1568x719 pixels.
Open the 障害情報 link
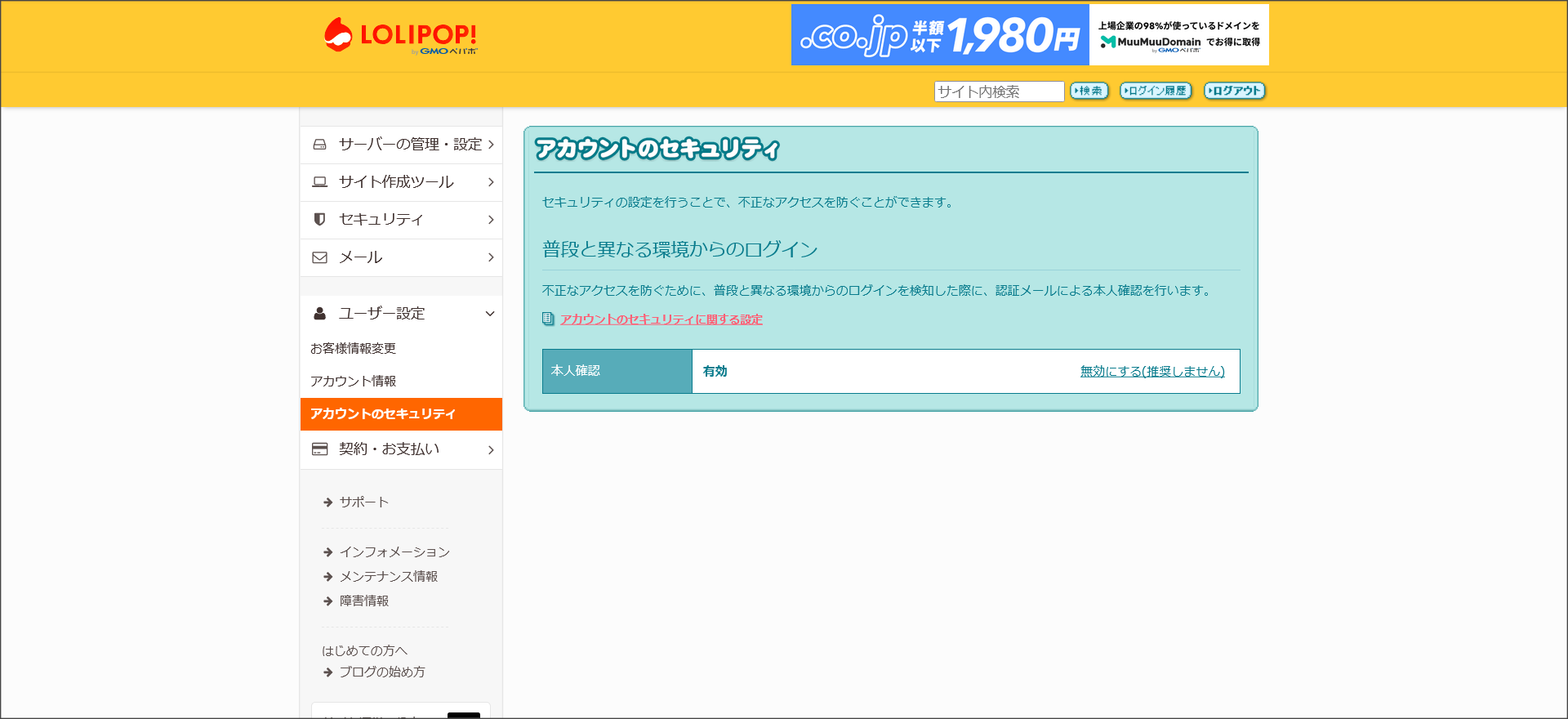[364, 601]
